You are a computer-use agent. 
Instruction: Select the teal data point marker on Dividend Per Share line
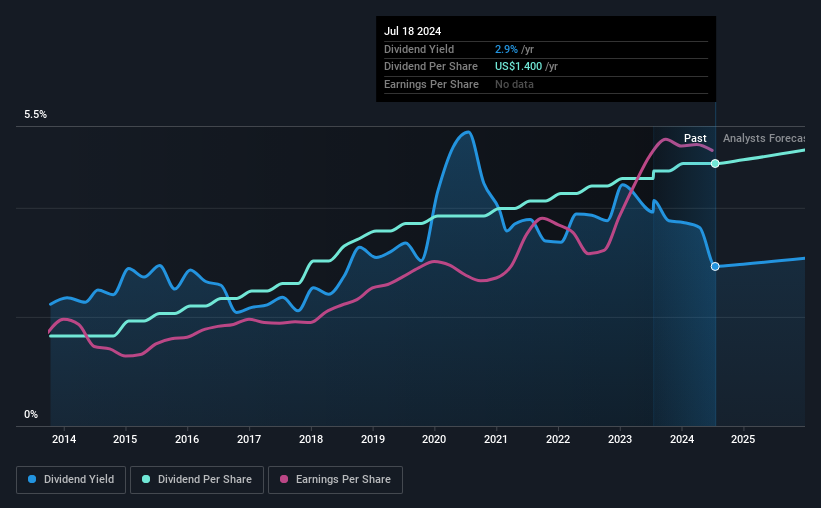click(x=715, y=164)
